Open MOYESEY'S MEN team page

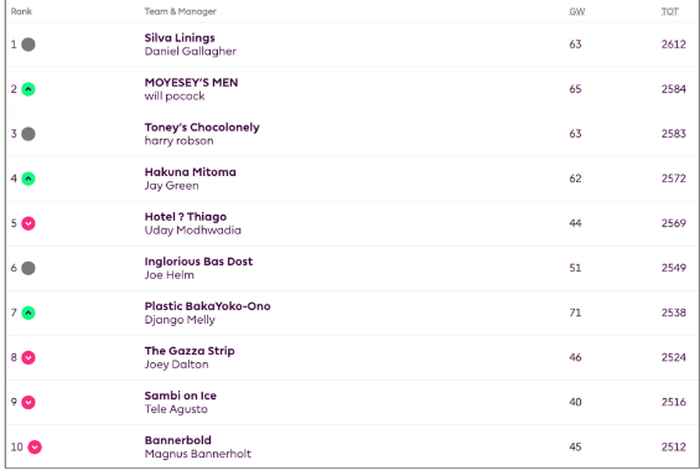[x=191, y=83]
